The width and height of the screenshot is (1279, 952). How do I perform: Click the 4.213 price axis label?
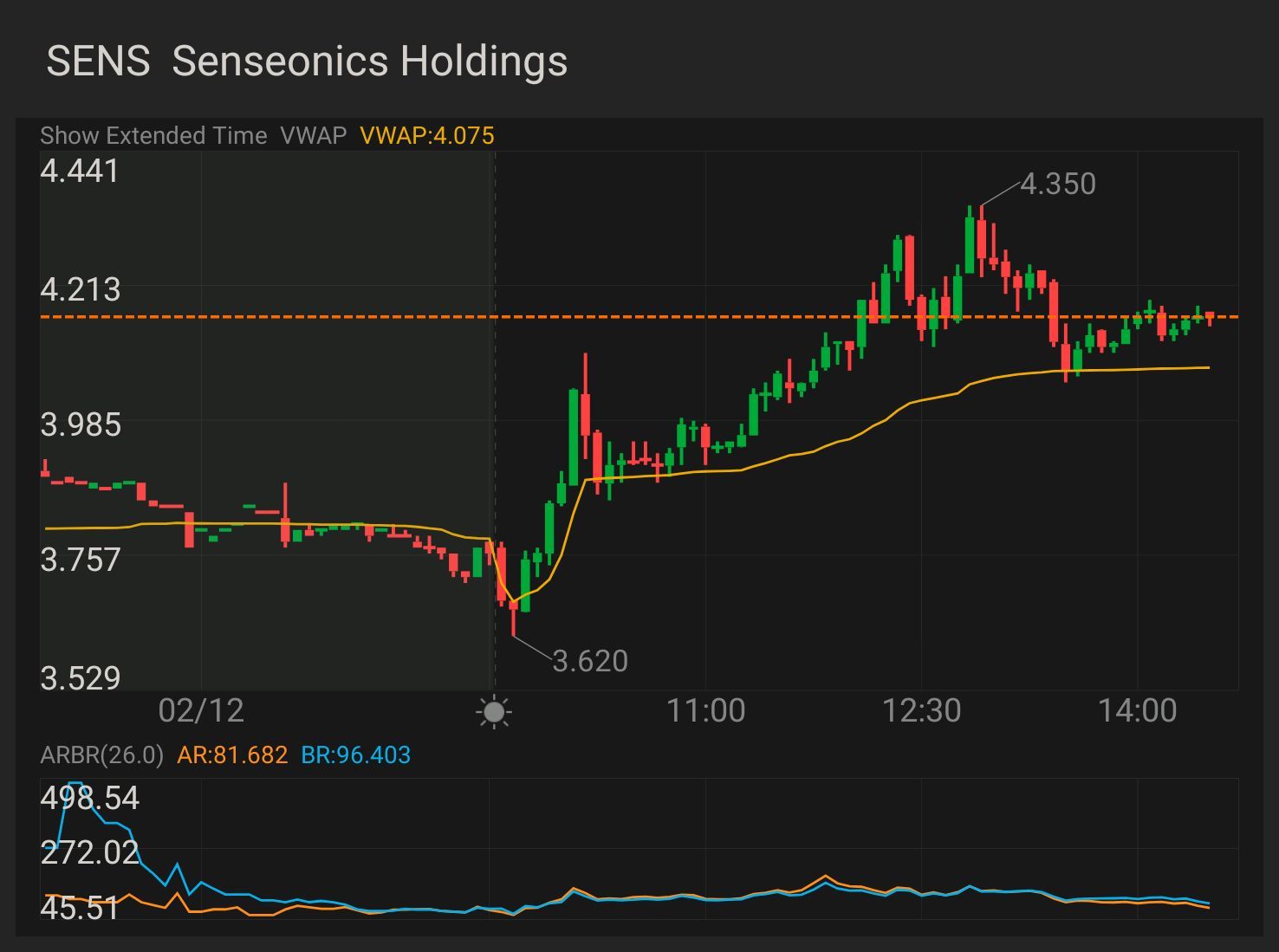[x=80, y=289]
